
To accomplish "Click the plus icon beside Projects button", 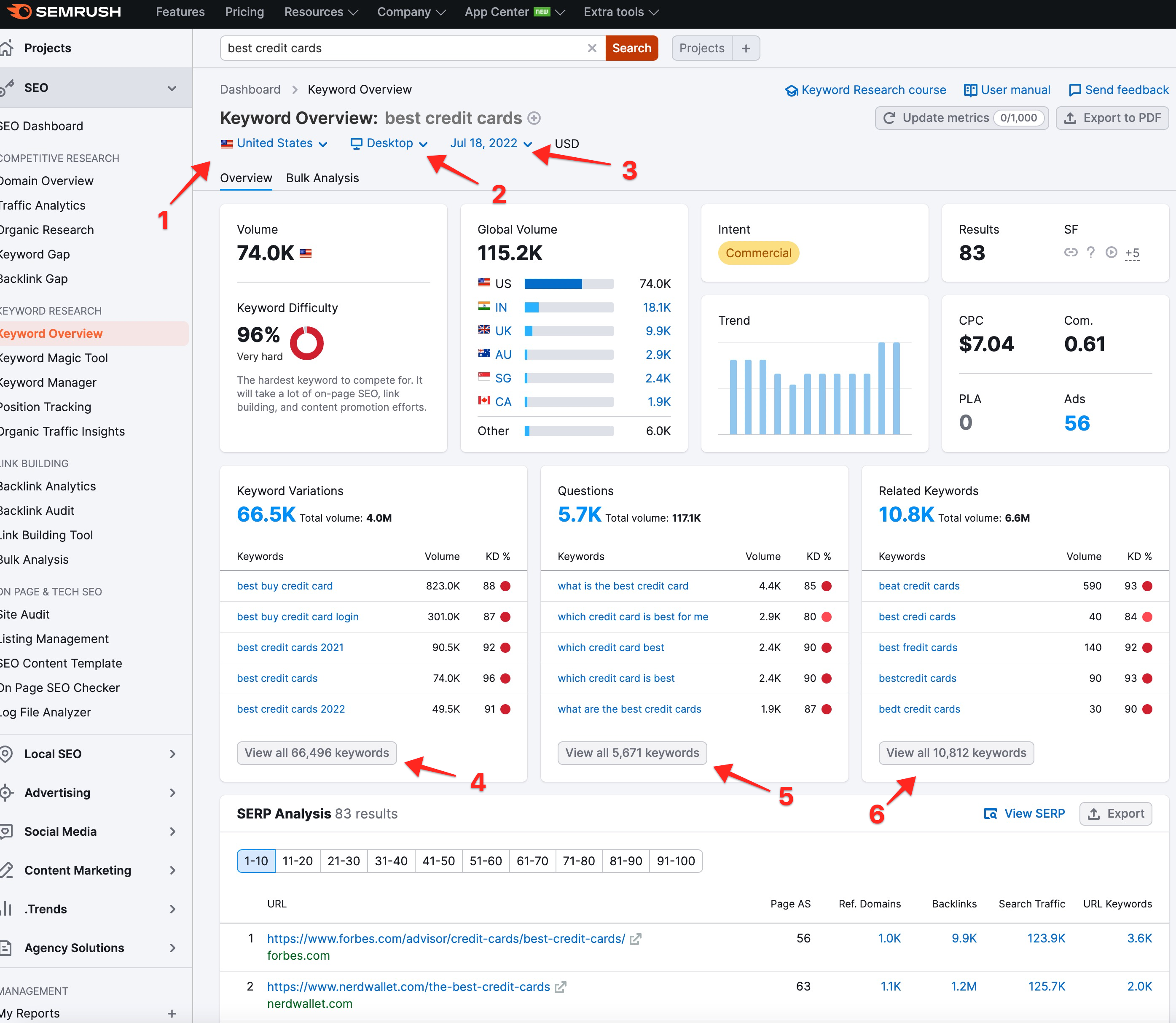I will coord(746,48).
